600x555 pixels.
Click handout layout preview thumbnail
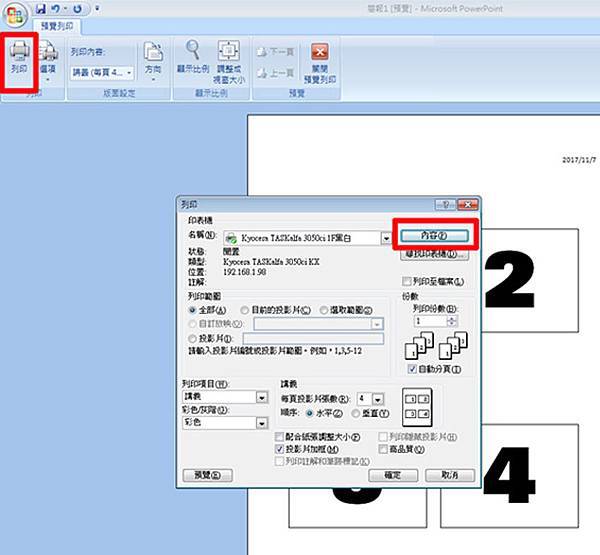(x=417, y=406)
